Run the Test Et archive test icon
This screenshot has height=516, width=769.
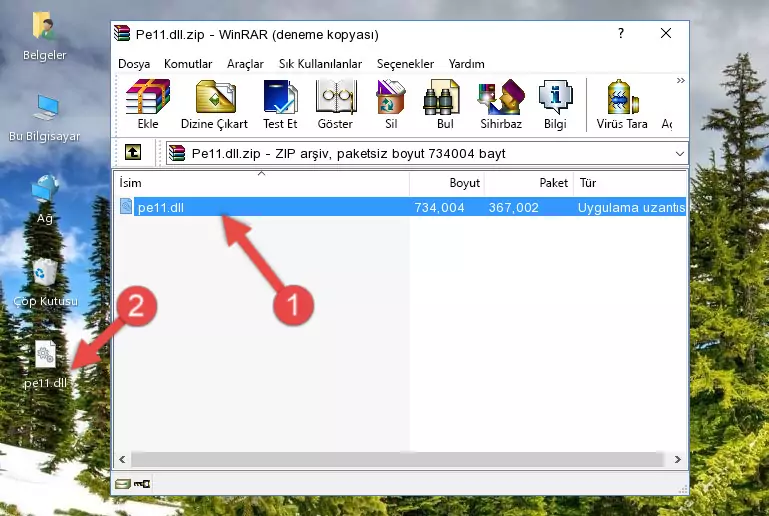pos(280,104)
